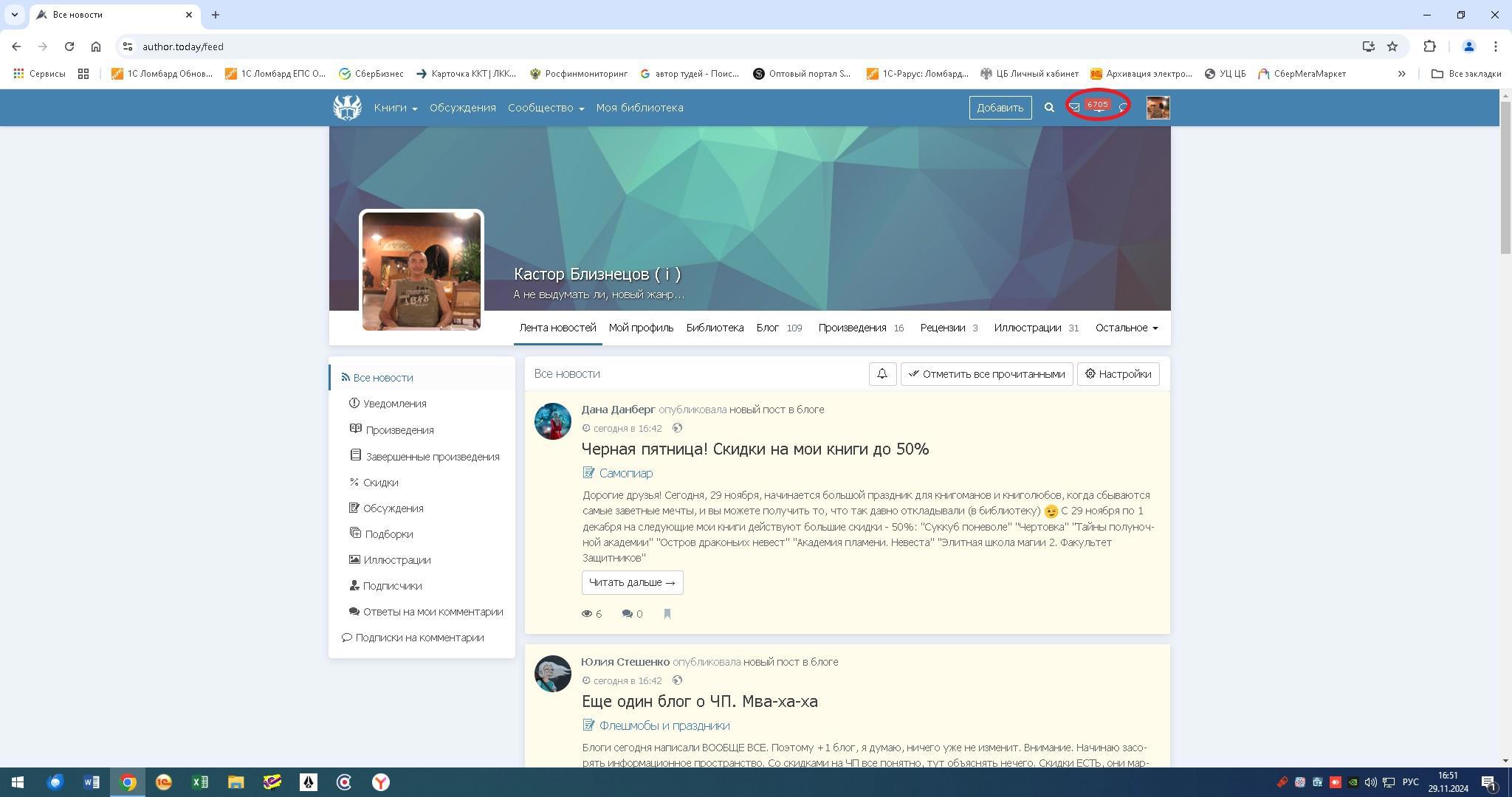Open Excel from the Windows taskbar
1512x797 pixels.
point(200,782)
